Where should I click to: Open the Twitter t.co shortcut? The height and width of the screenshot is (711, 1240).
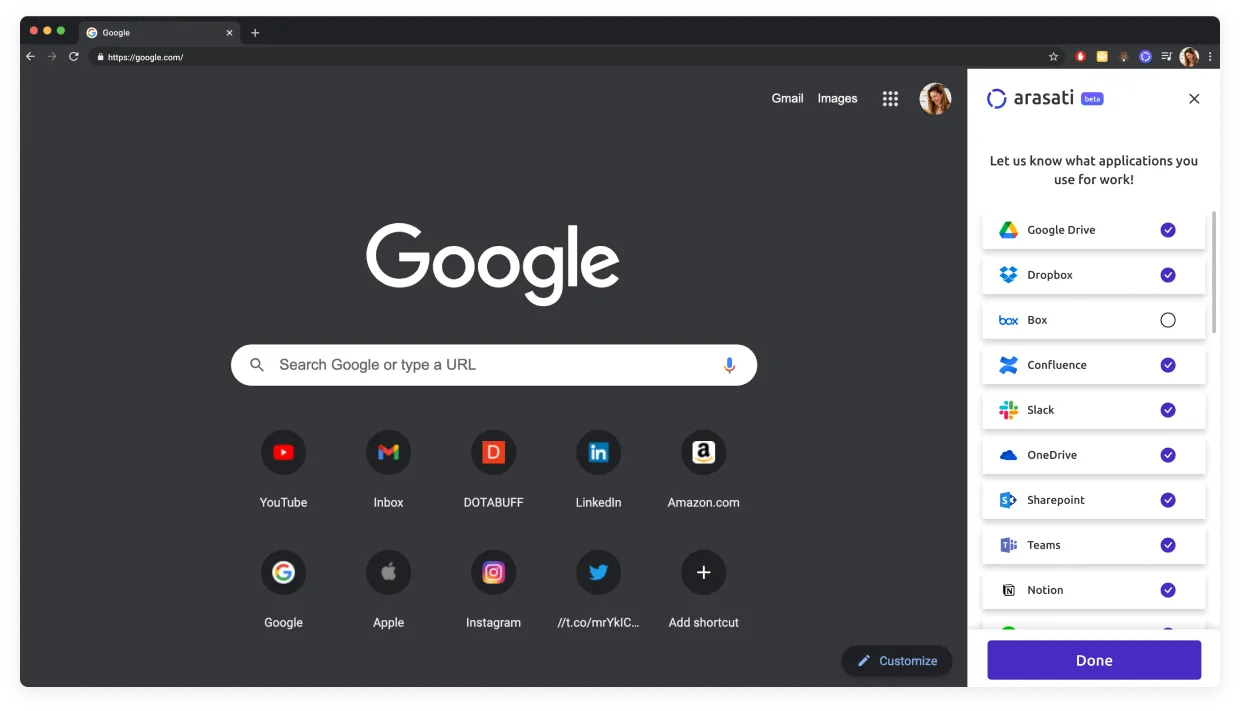coord(598,573)
